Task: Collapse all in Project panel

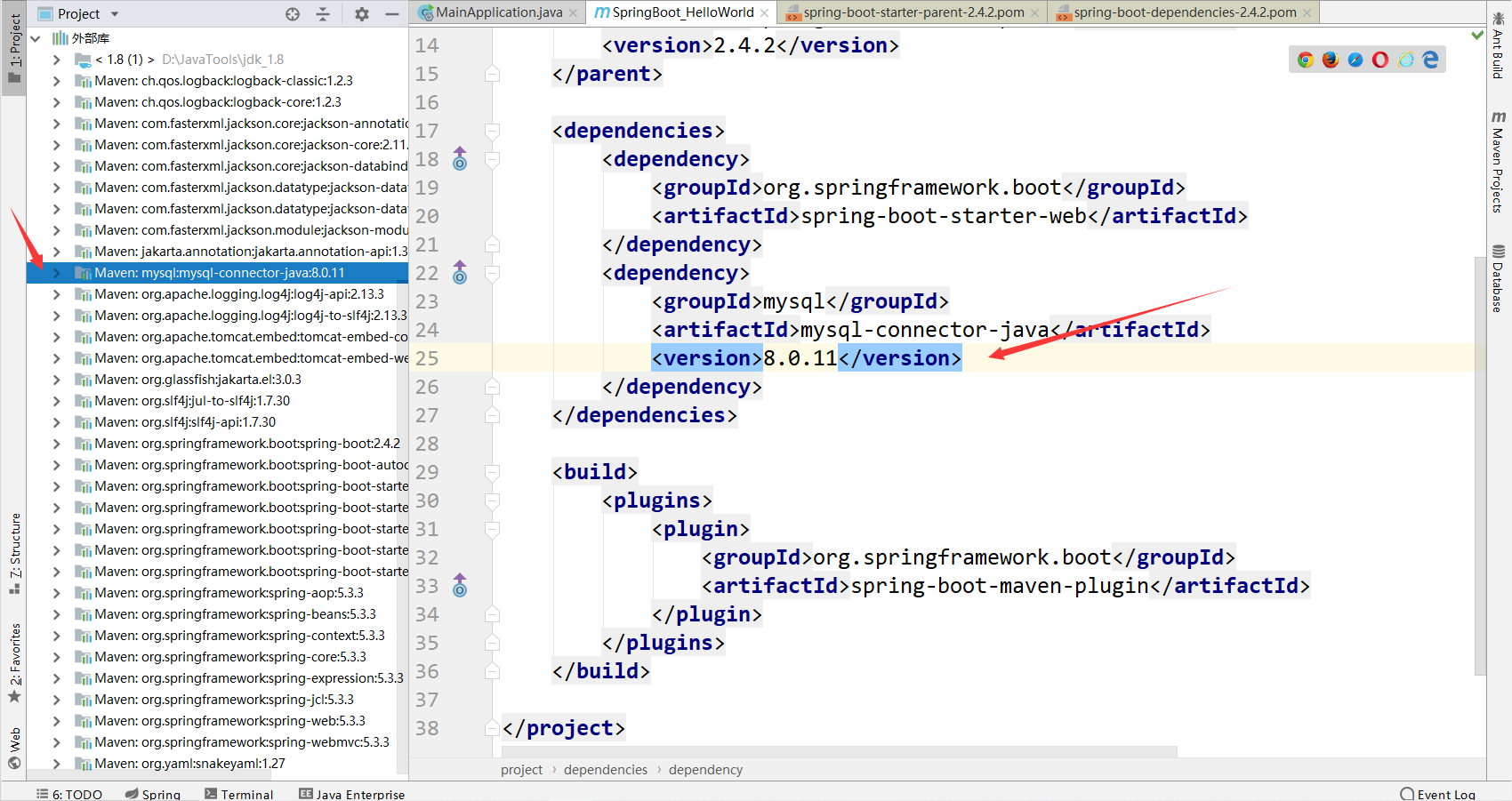Action: pos(323,14)
